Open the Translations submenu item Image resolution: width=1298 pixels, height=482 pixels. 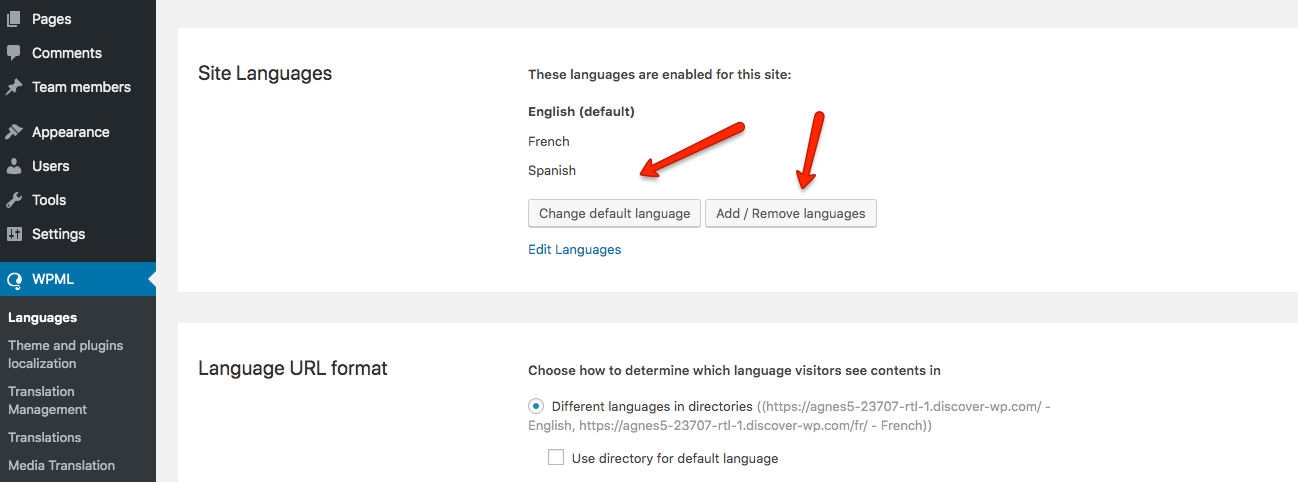(x=44, y=437)
